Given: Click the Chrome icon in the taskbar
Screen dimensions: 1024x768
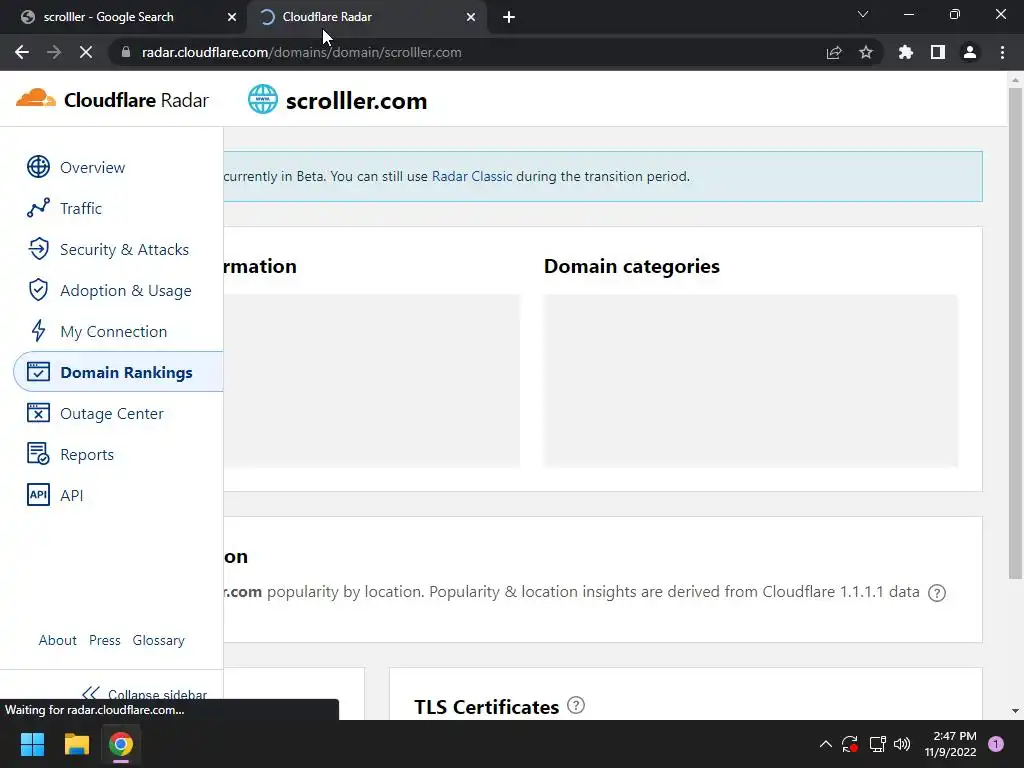Looking at the screenshot, I should point(121,744).
